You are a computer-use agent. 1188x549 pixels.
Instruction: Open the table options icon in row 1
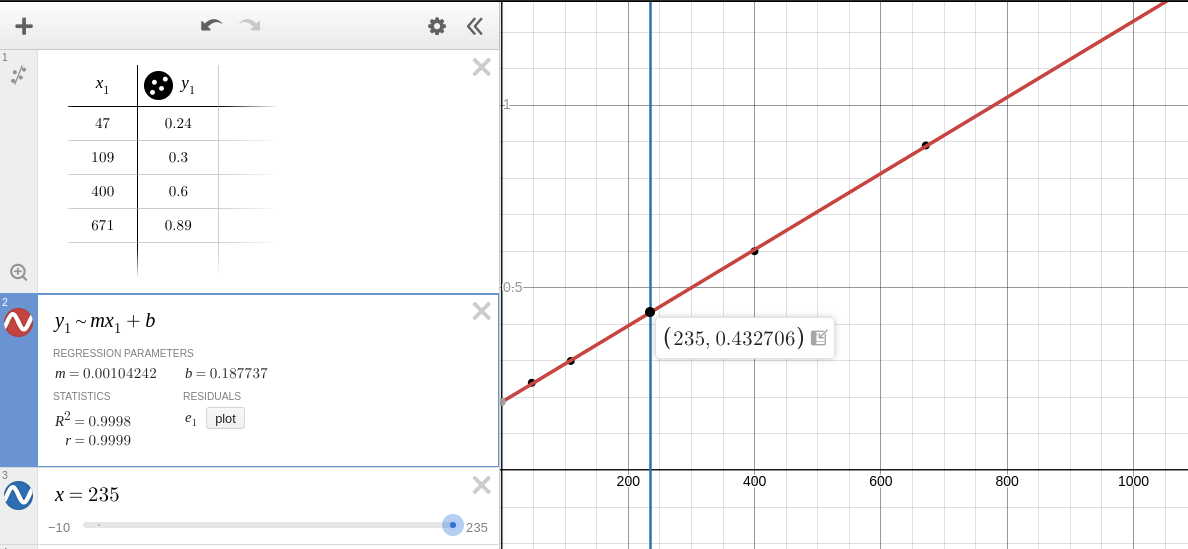click(18, 75)
